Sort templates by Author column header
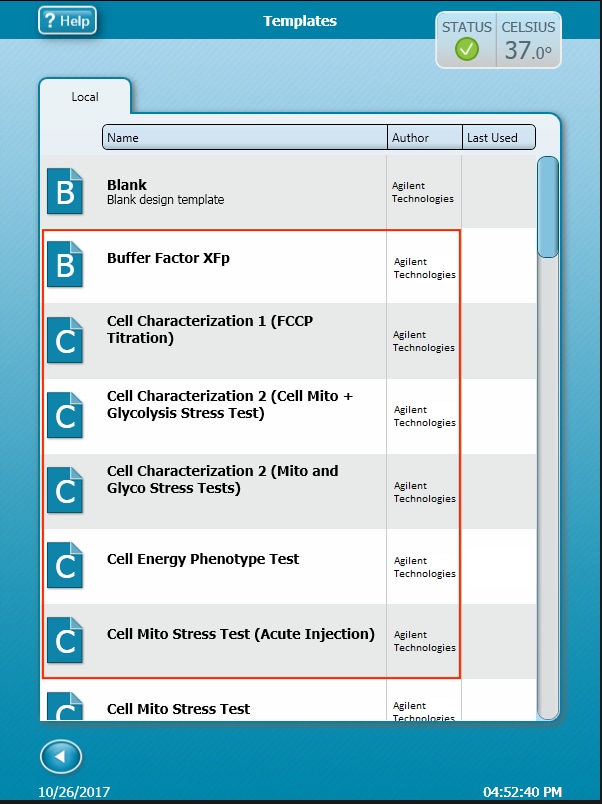This screenshot has width=602, height=804. 425,138
